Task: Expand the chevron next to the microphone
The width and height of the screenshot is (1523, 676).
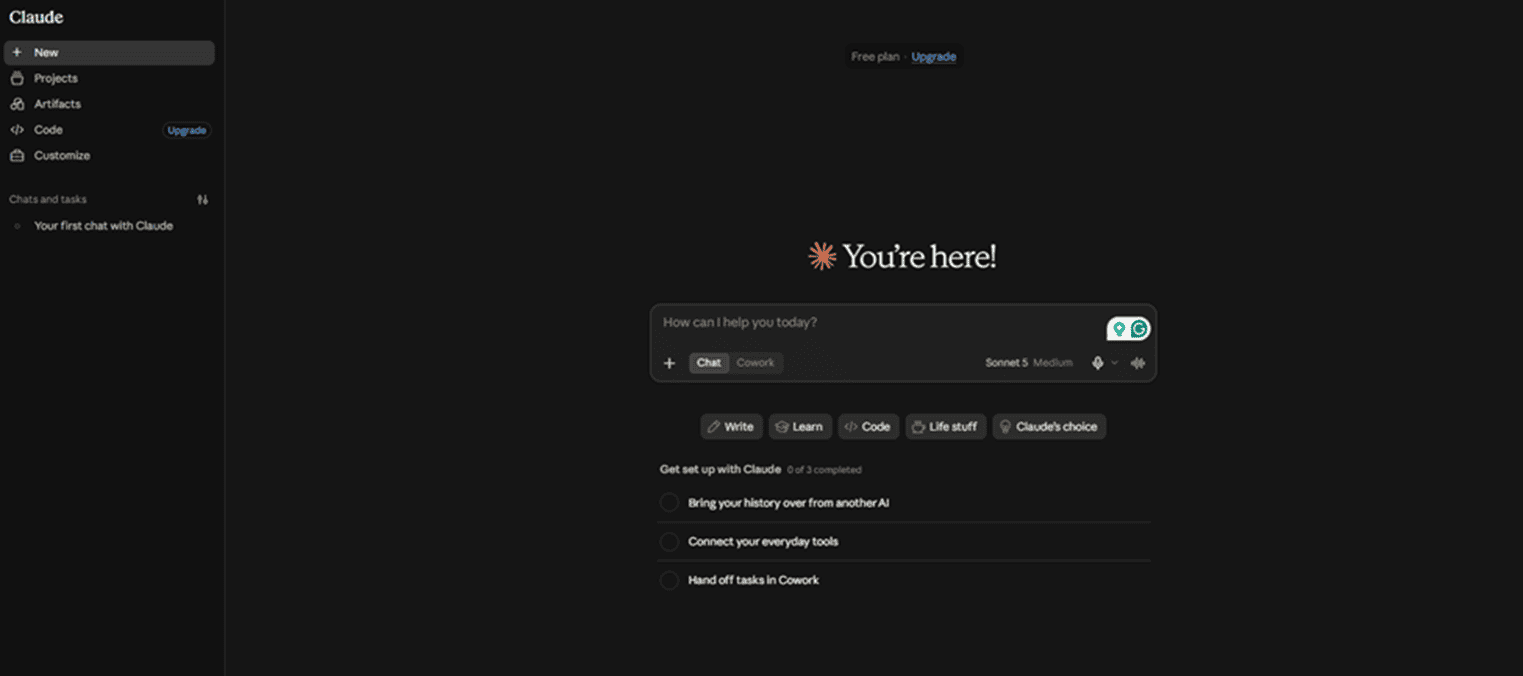Action: 1114,363
